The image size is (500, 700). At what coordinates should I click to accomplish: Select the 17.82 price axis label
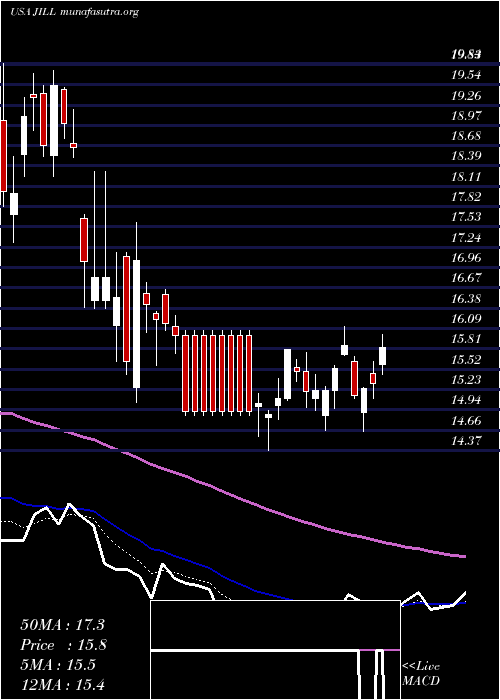(466, 197)
